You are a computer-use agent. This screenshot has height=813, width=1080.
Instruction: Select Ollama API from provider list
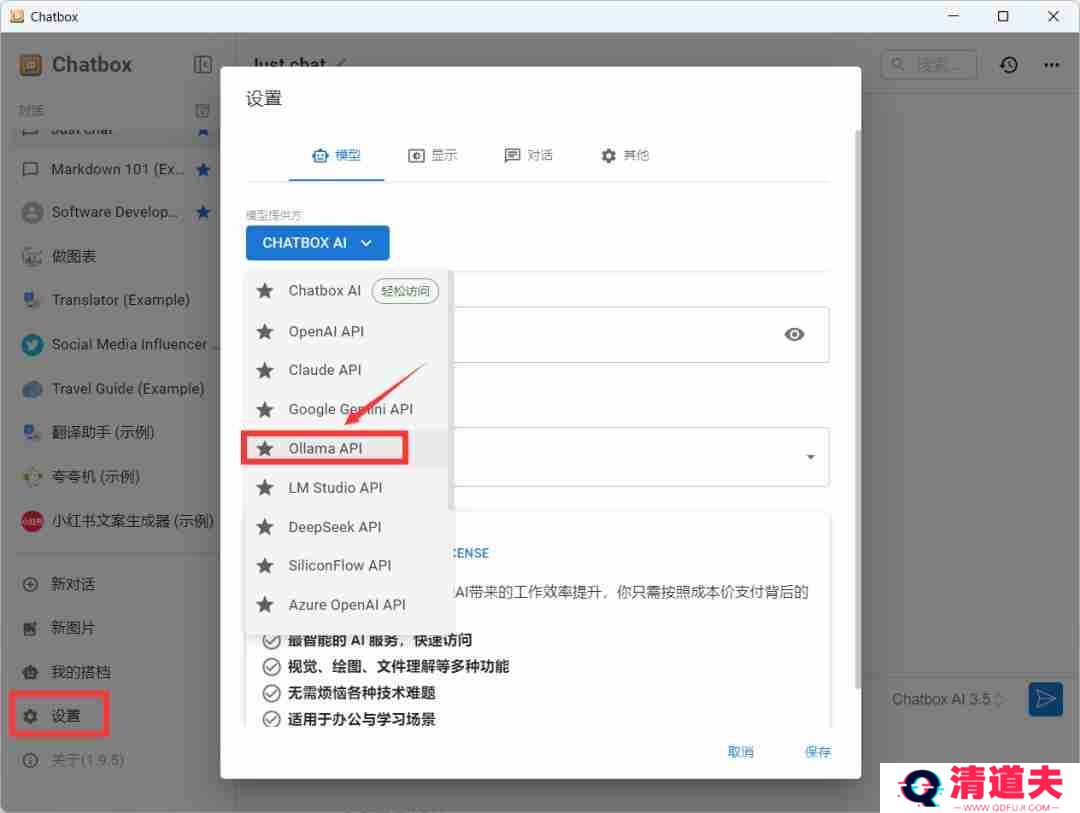[346, 449]
